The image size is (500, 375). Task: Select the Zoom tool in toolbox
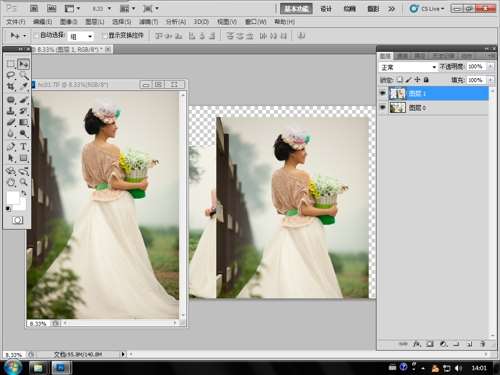pos(23,182)
